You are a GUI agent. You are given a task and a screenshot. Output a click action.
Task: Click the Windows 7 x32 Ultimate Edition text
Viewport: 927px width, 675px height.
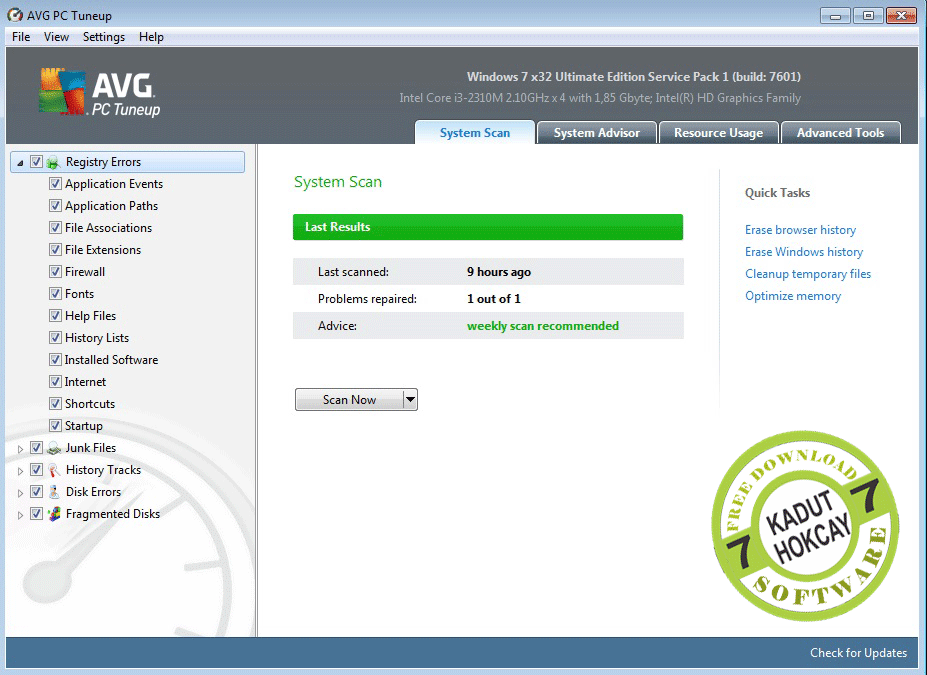click(634, 77)
